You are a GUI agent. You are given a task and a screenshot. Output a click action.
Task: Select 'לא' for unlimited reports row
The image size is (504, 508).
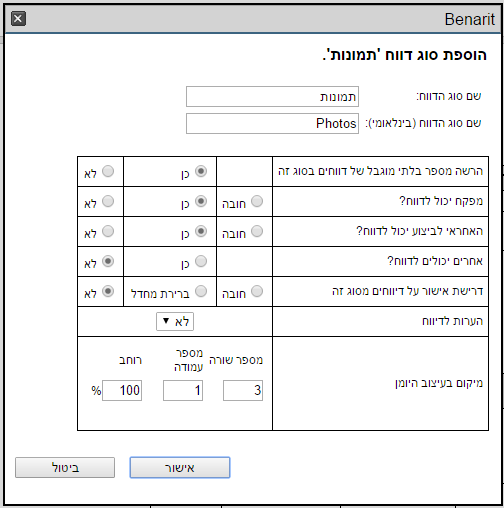(x=108, y=171)
